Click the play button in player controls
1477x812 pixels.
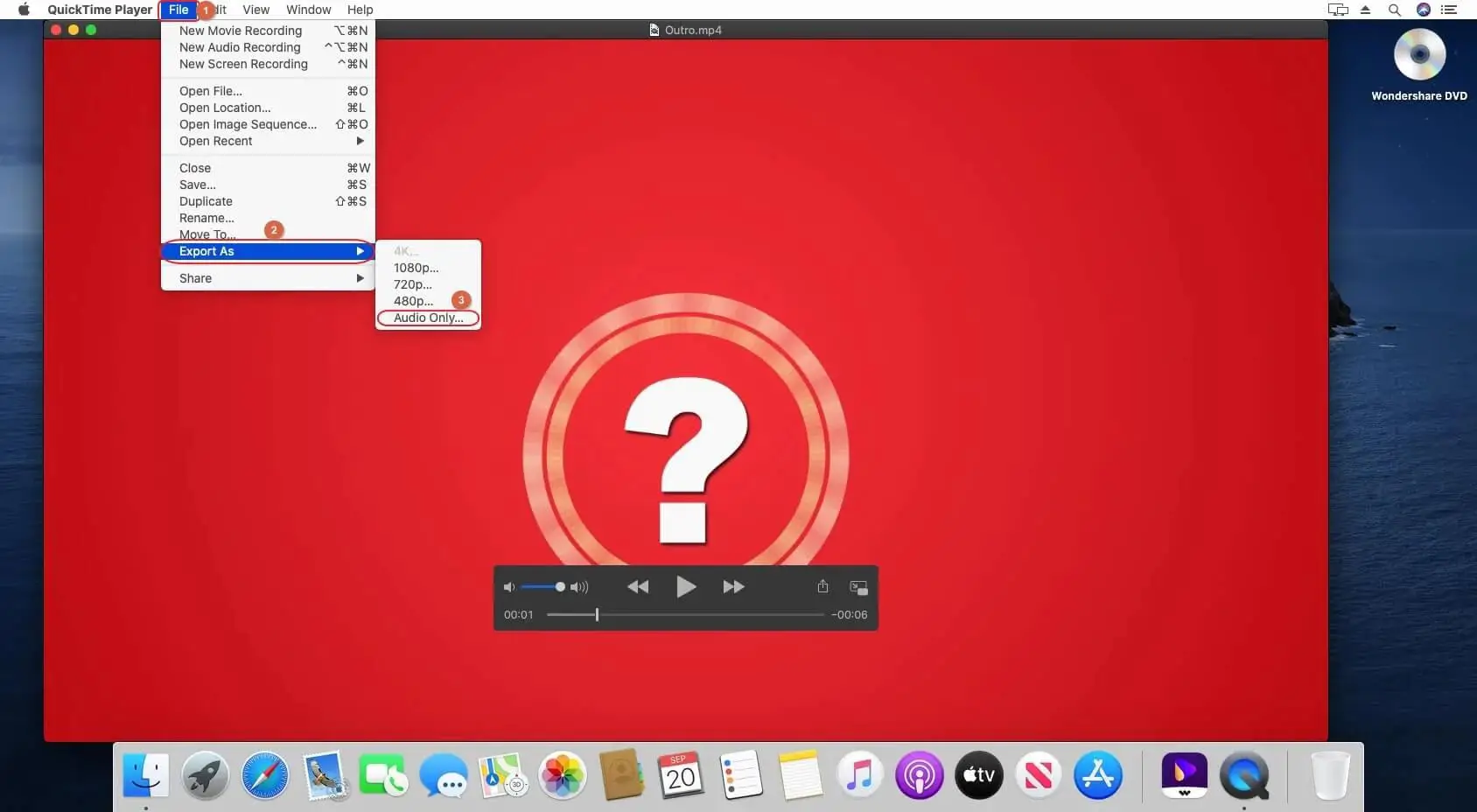(686, 586)
